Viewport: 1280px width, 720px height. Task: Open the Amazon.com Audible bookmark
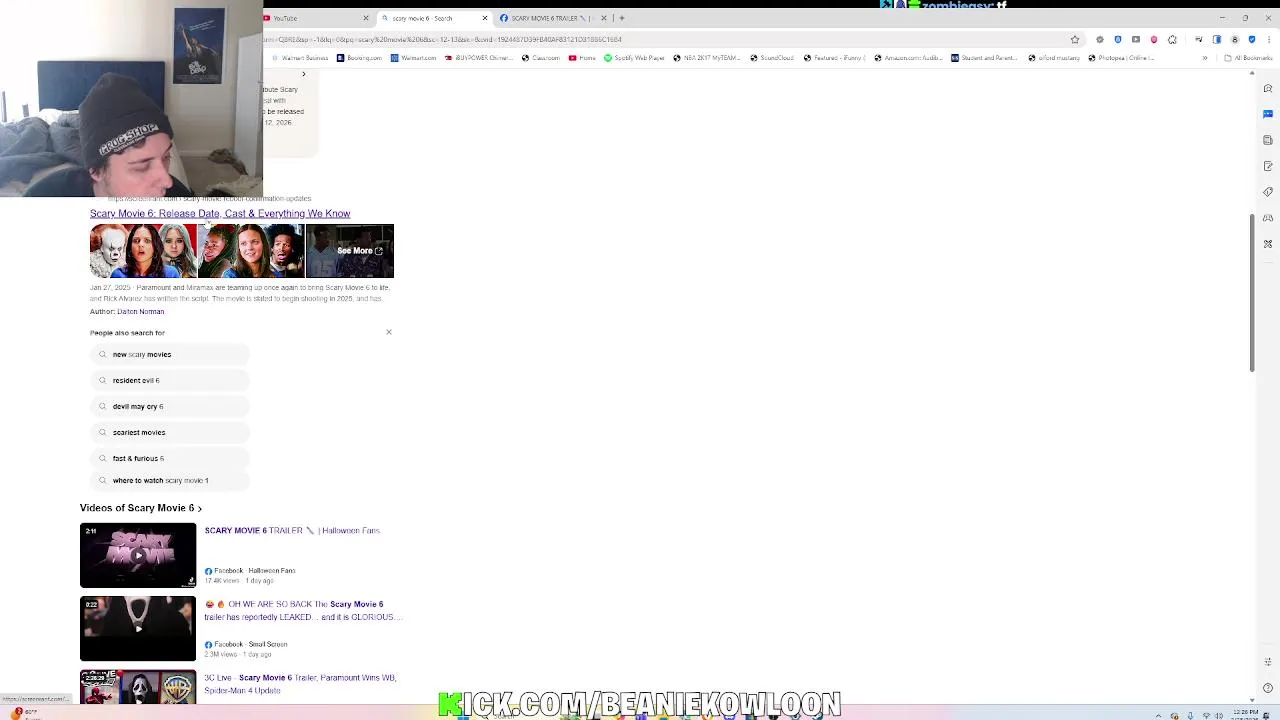[x=908, y=58]
